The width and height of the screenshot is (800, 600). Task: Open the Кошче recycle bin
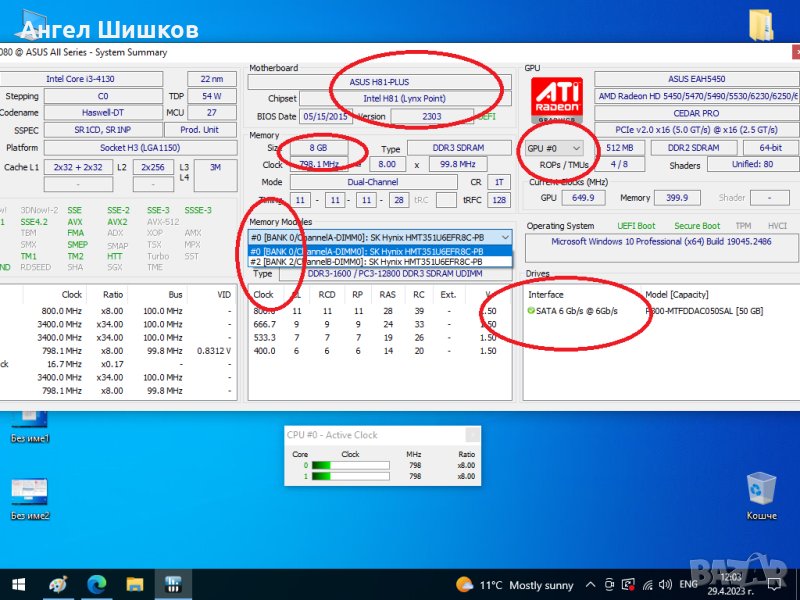[761, 490]
